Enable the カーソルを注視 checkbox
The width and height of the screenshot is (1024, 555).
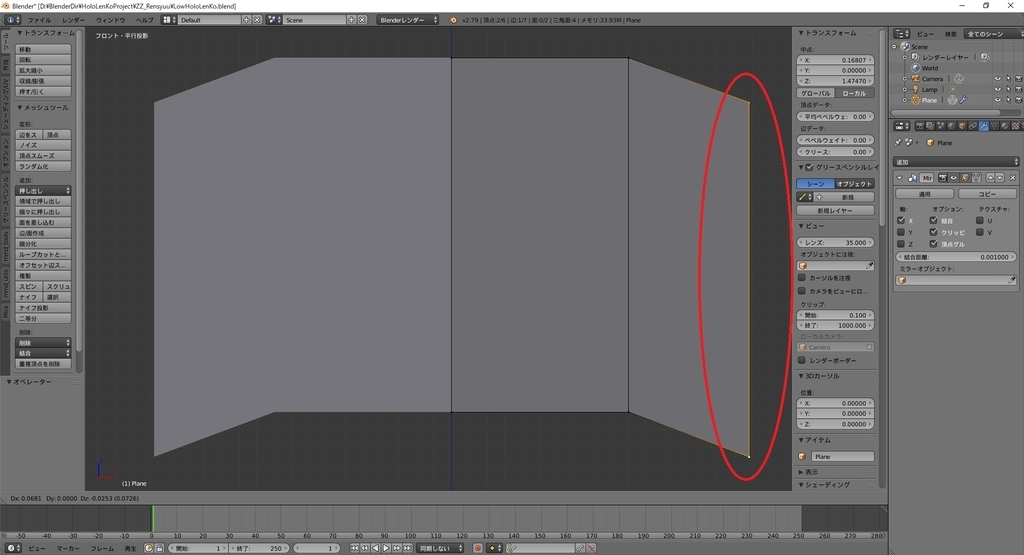[802, 278]
